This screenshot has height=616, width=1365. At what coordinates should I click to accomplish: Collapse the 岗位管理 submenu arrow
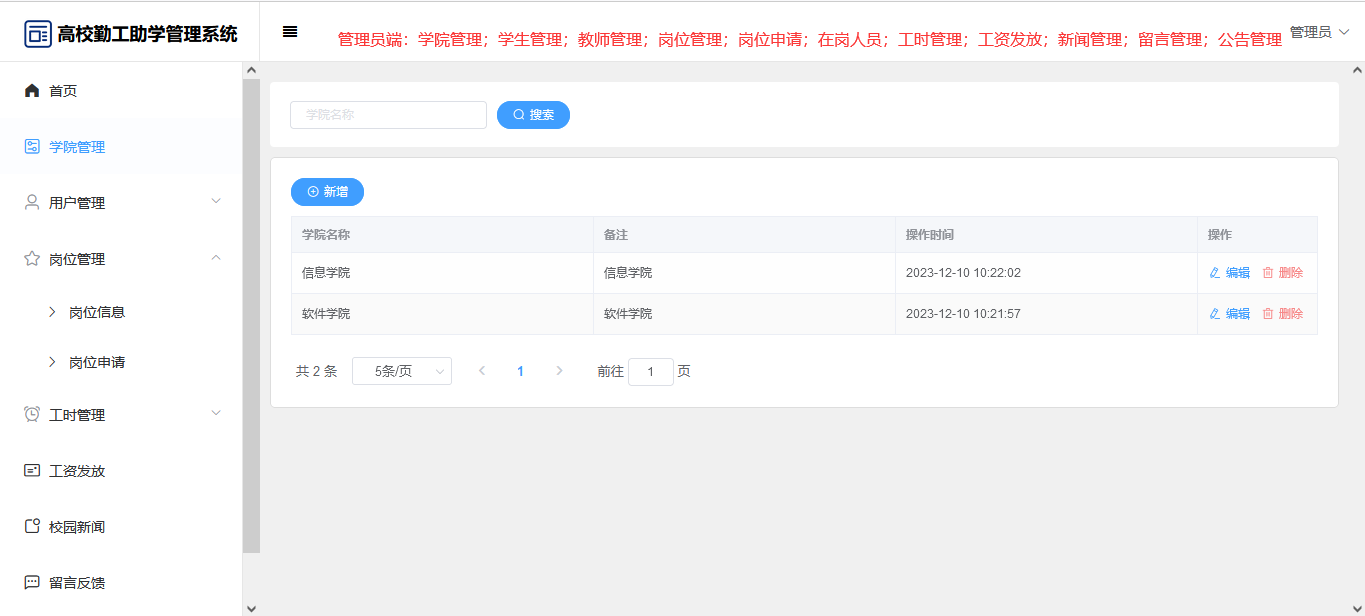pyautogui.click(x=216, y=258)
